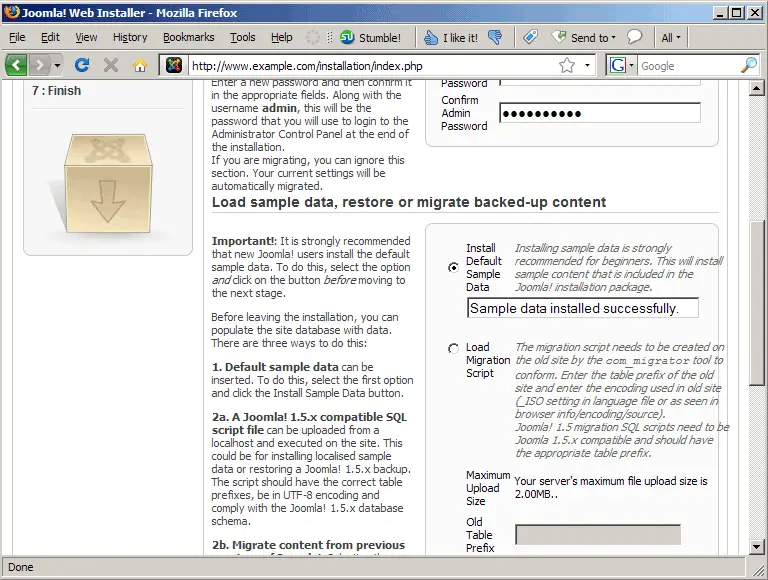Click the speech bubble reviews icon

(634, 37)
